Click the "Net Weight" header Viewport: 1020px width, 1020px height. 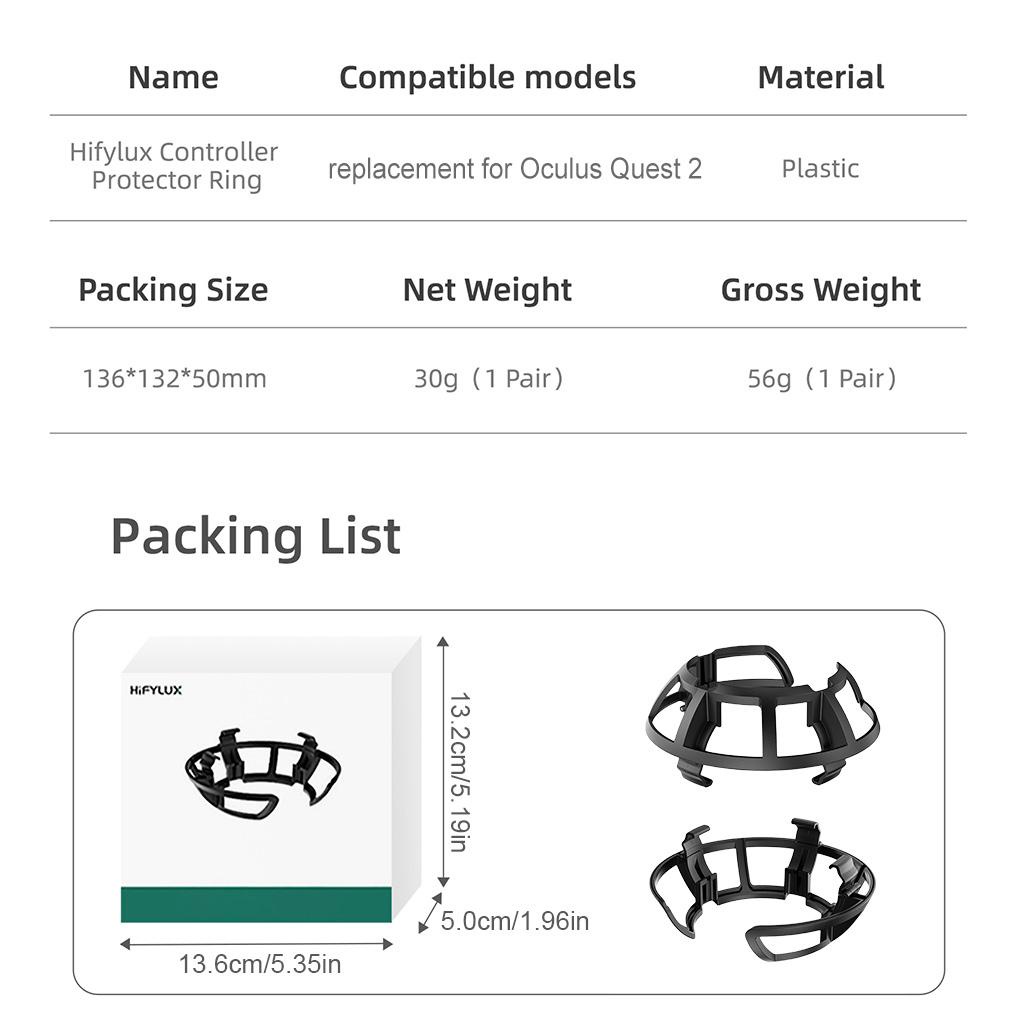point(487,290)
